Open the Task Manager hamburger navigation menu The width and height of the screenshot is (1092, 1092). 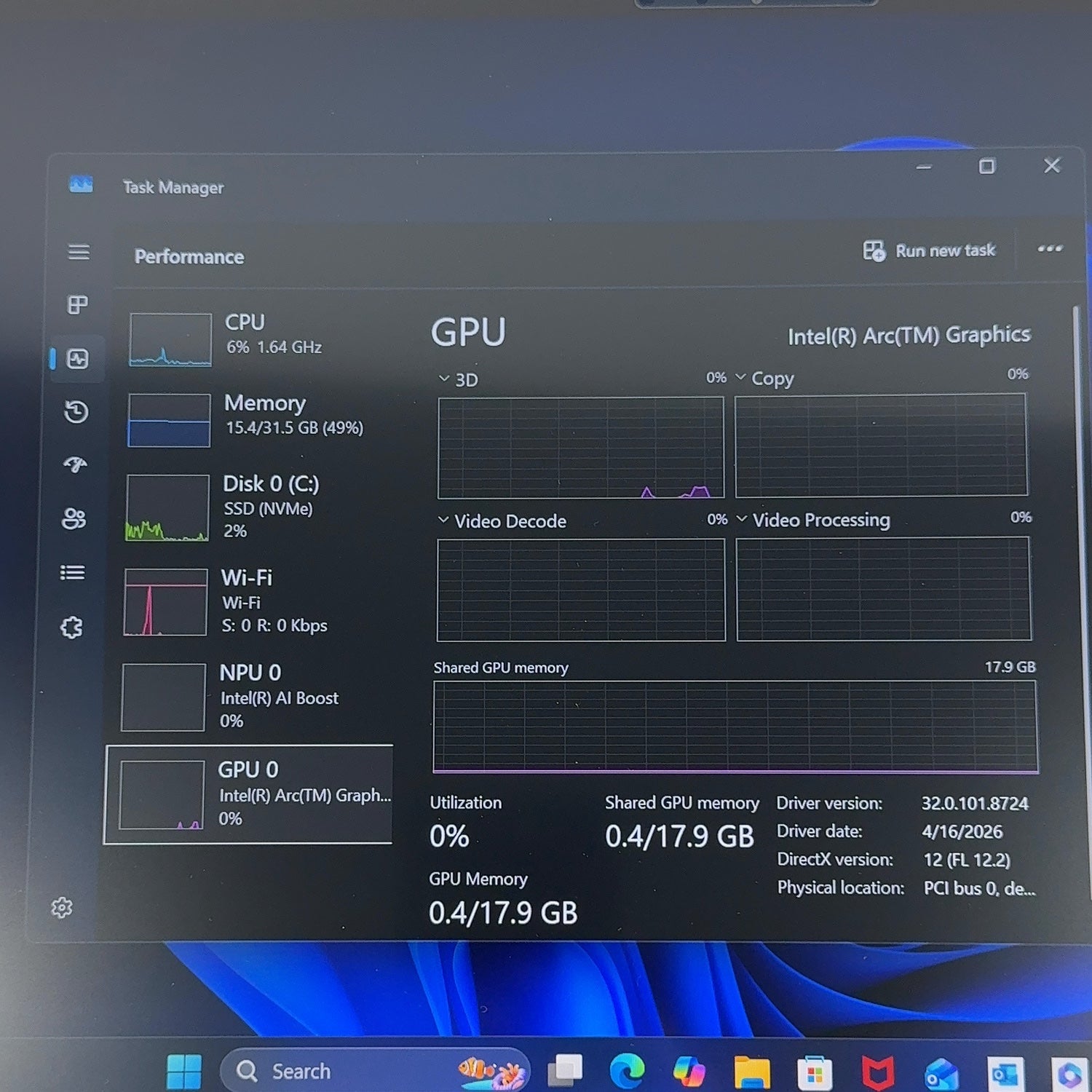tap(79, 252)
